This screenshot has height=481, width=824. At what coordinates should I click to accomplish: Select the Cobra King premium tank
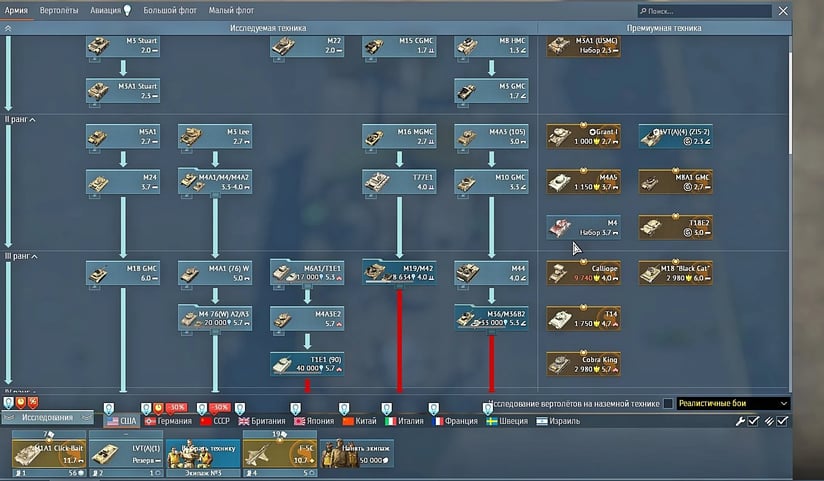pyautogui.click(x=584, y=362)
